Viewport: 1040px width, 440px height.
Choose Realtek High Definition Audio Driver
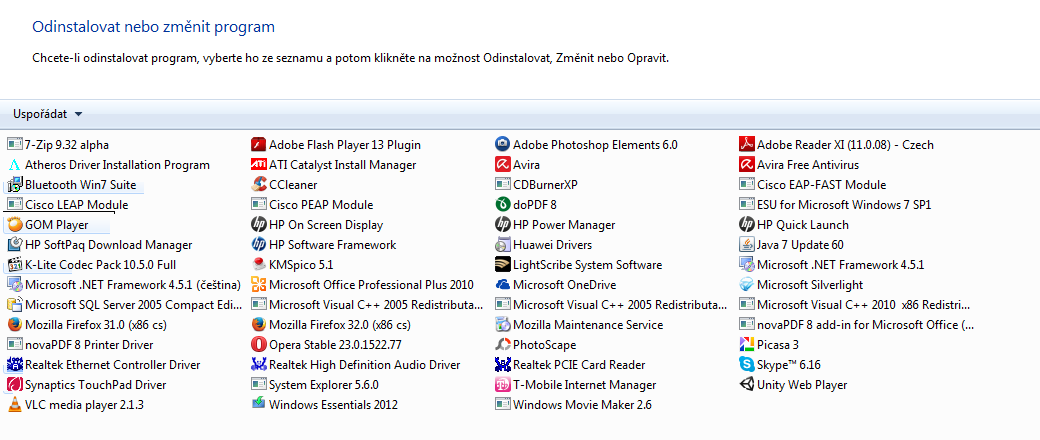[x=364, y=365]
